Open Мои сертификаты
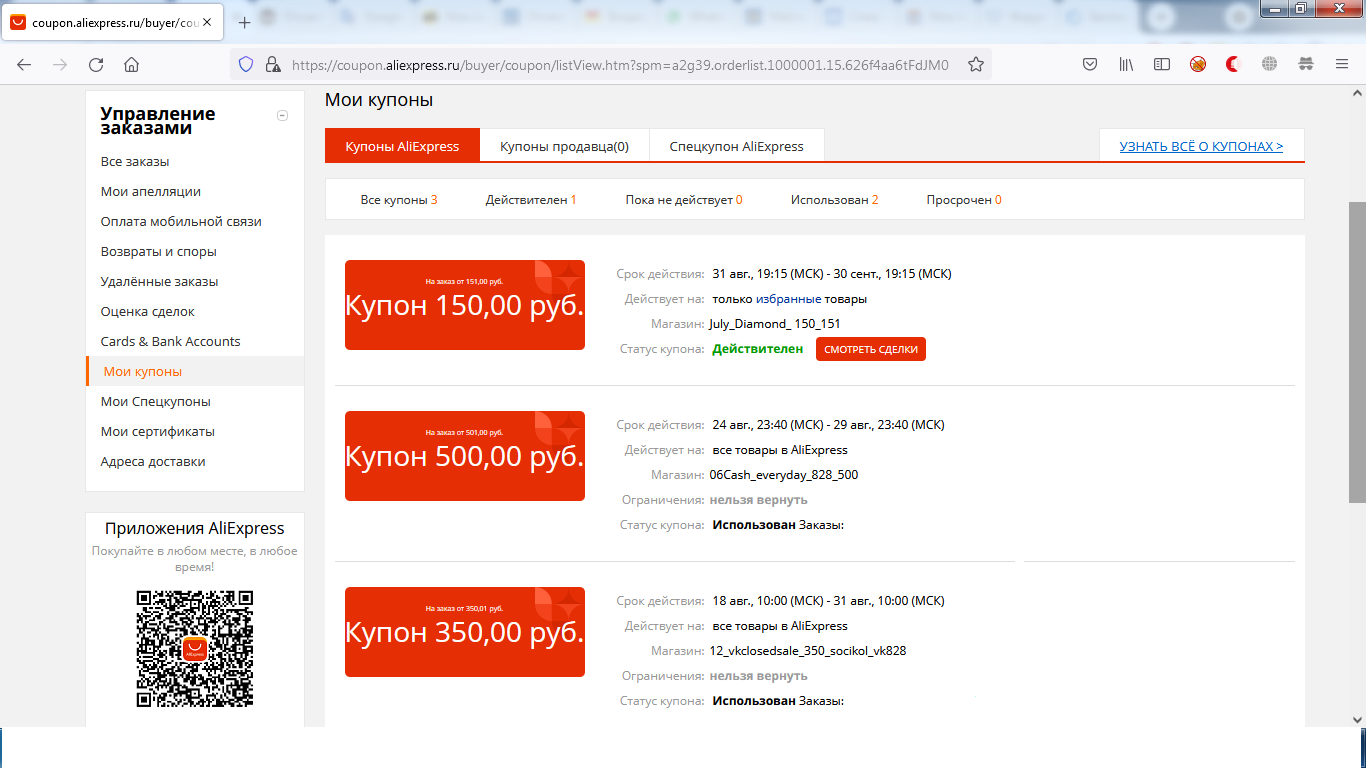 coord(158,432)
